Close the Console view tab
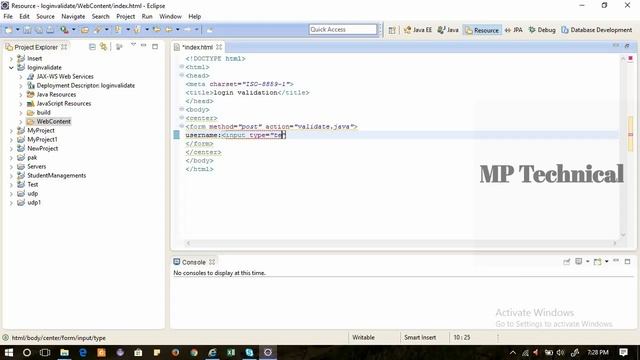Viewport: 640px width, 360px height. (212, 262)
